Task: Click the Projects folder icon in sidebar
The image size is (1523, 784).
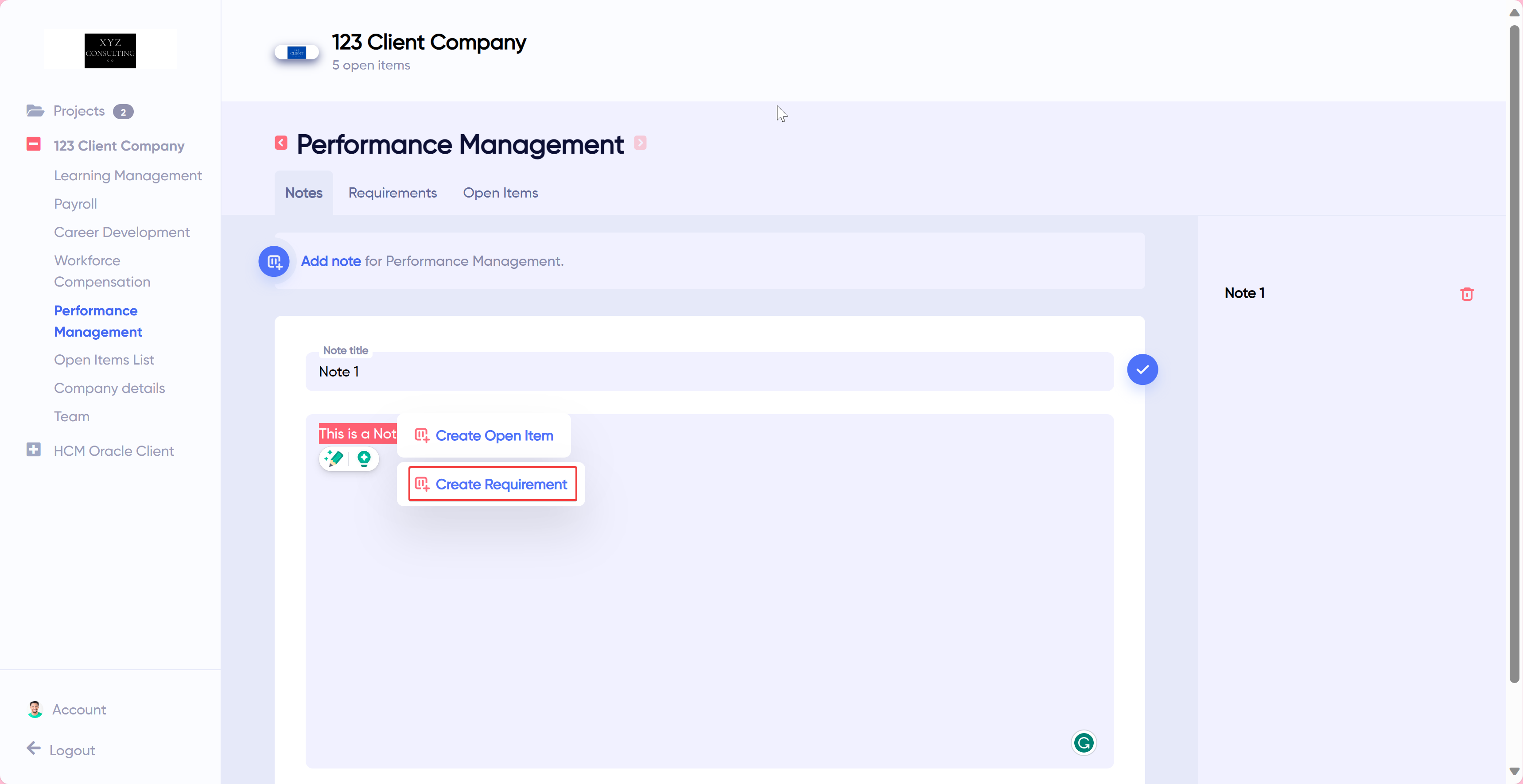Action: point(35,111)
